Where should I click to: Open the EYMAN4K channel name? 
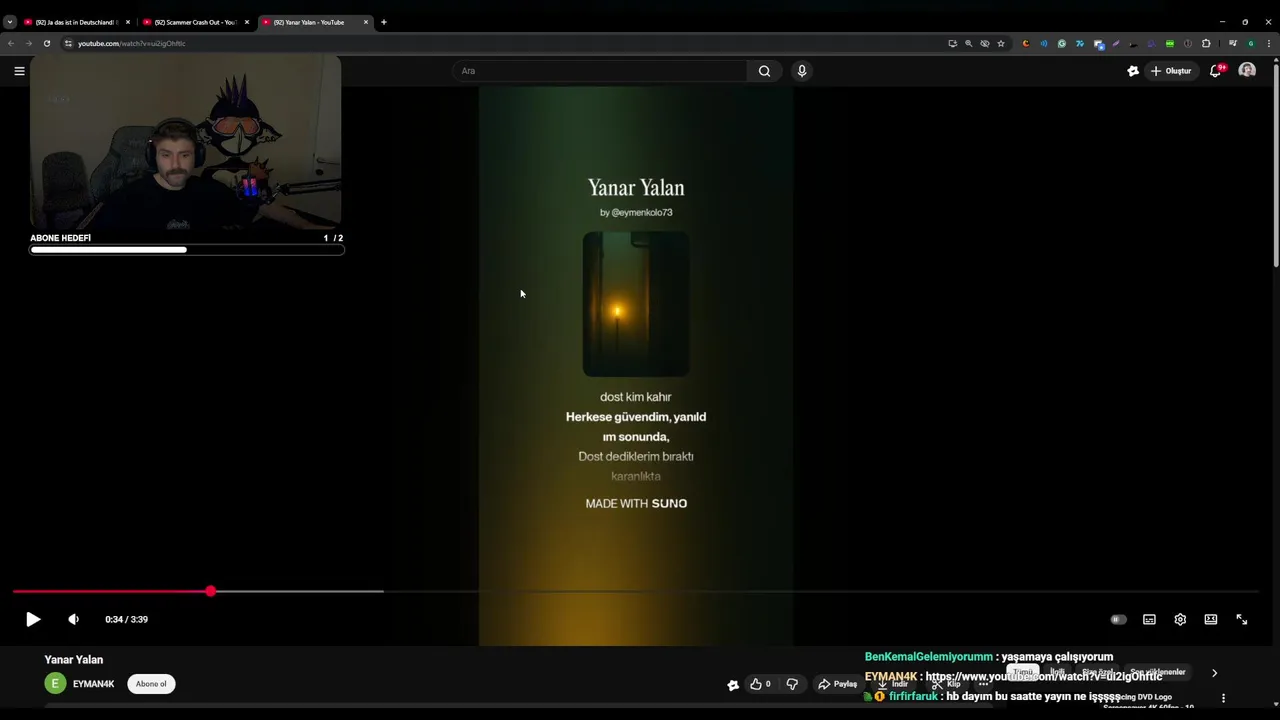pyautogui.click(x=94, y=684)
